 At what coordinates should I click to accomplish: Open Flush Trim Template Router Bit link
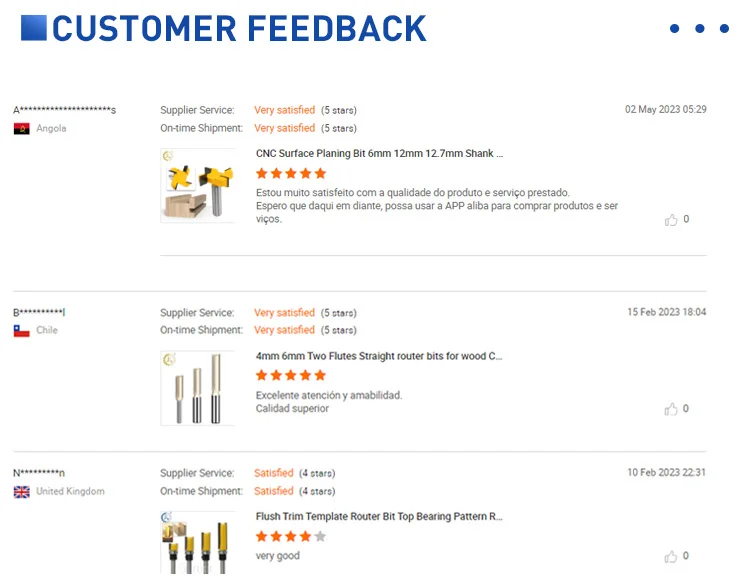(x=379, y=517)
